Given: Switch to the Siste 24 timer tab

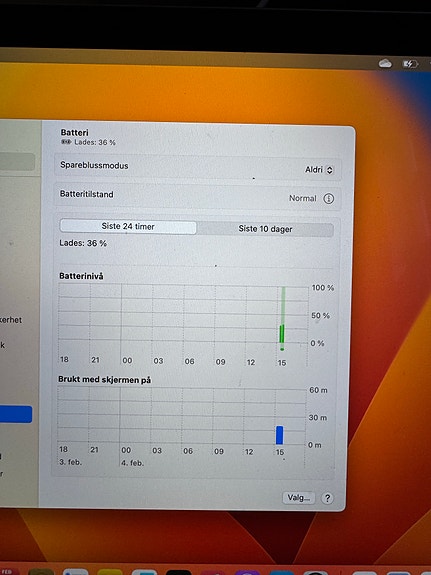Looking at the screenshot, I should click(x=128, y=226).
